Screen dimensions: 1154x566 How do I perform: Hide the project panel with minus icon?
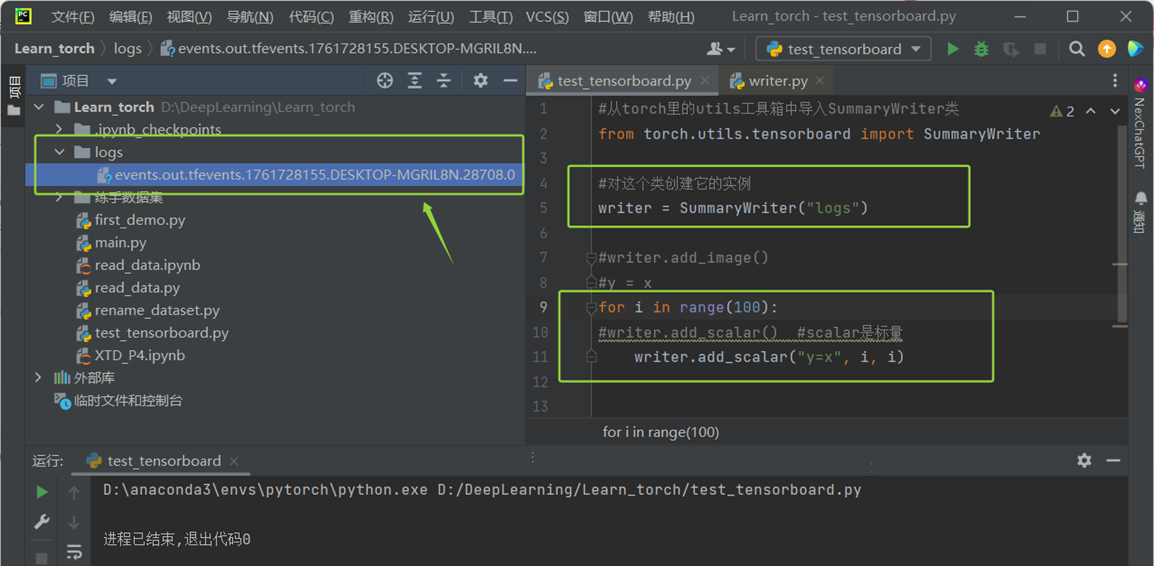point(510,81)
